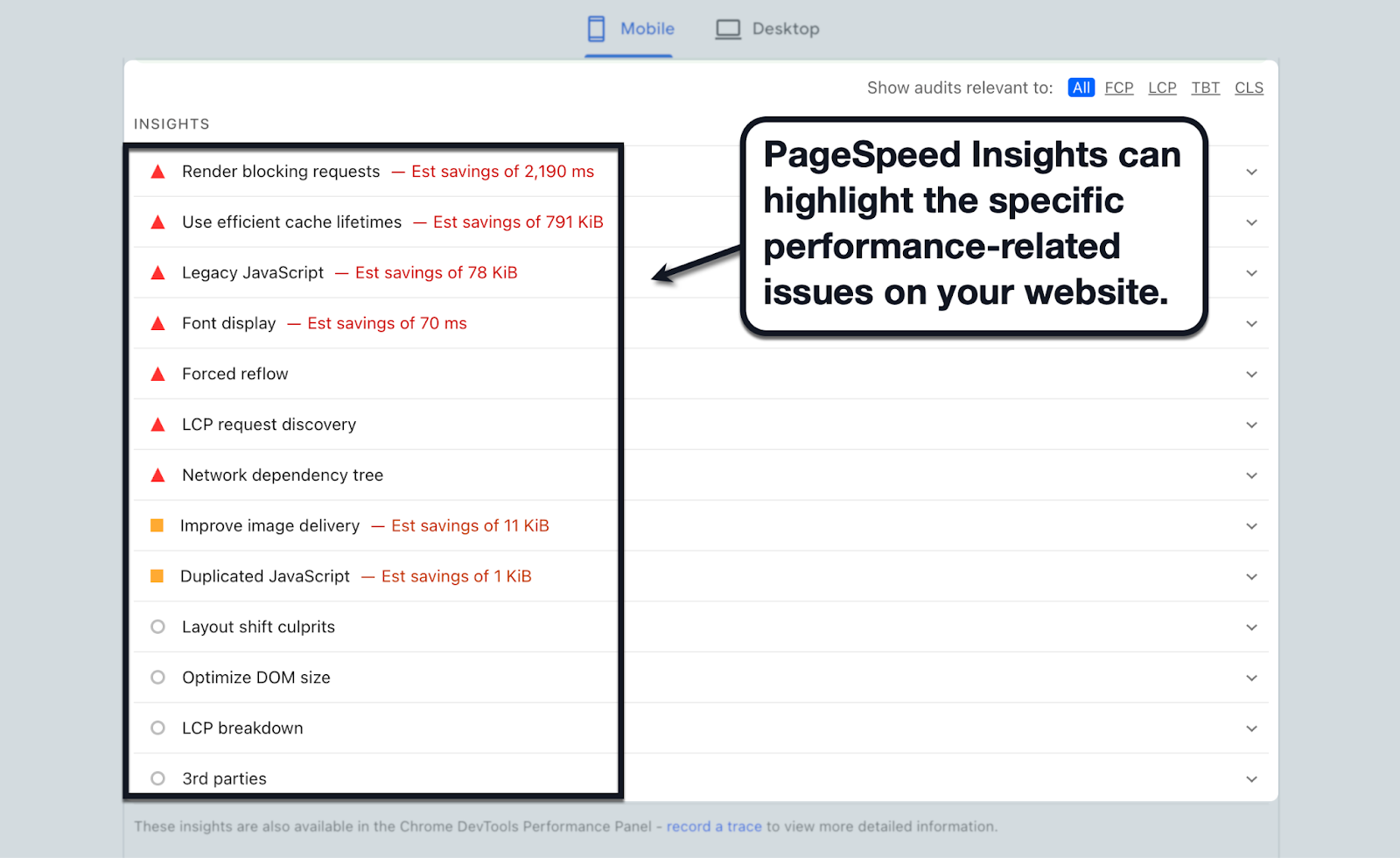This screenshot has width=1400, height=858.
Task: Click red triangle beside Forced reflow
Action: click(x=157, y=374)
